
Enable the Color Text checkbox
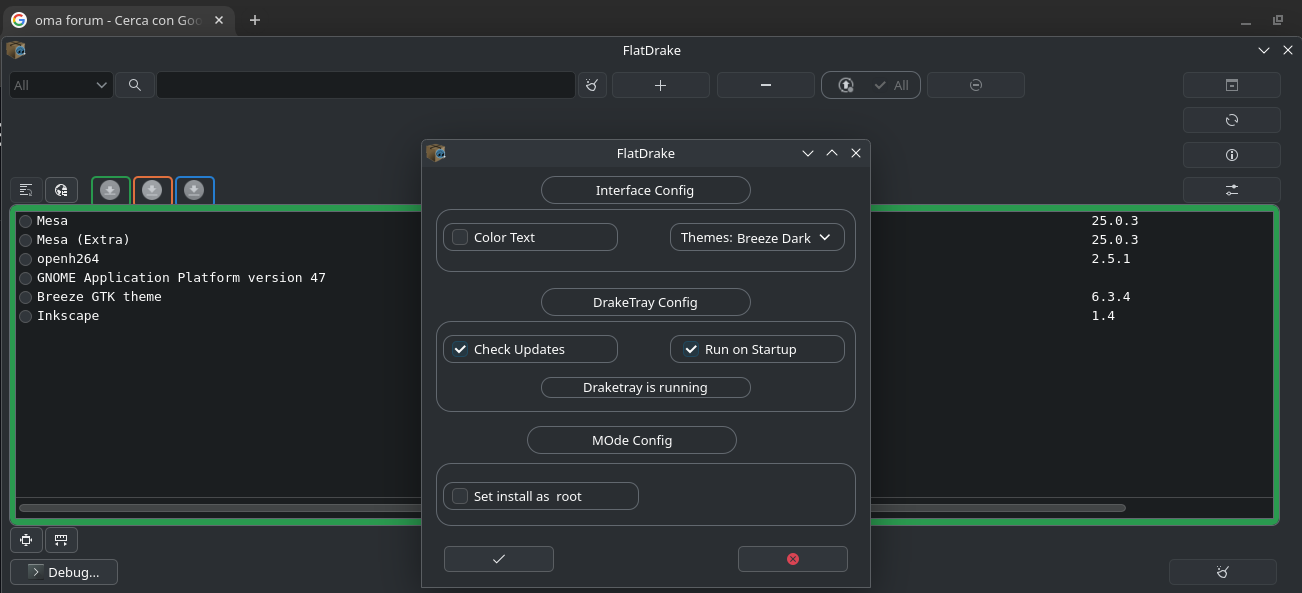click(x=460, y=237)
